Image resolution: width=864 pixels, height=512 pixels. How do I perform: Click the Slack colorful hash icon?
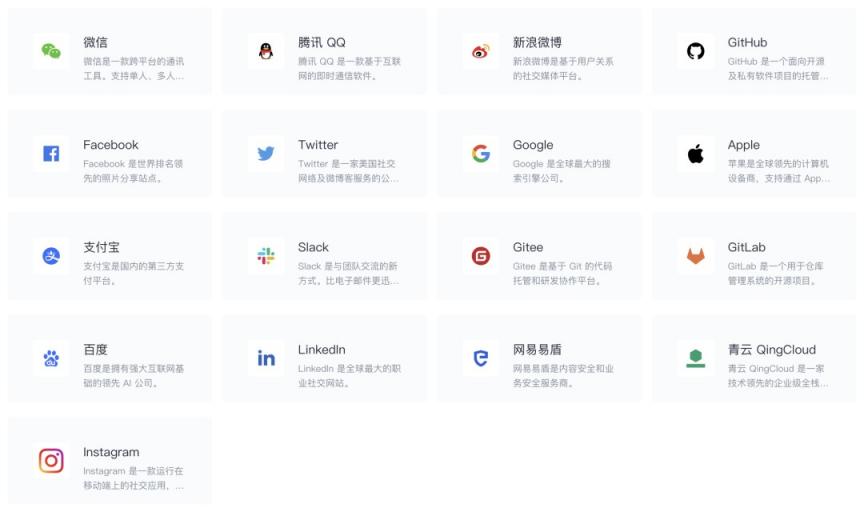point(266,256)
